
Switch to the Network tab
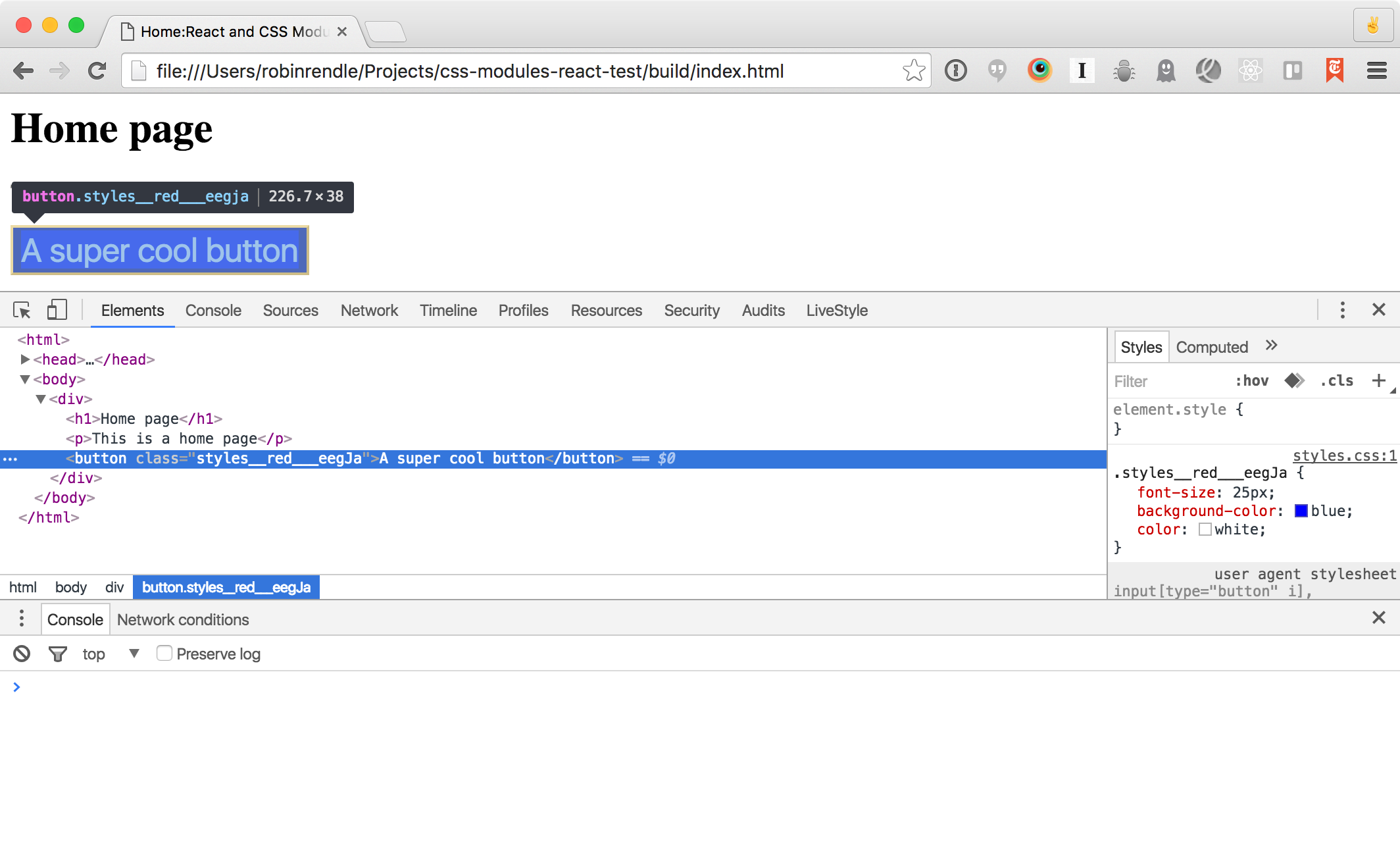[x=369, y=310]
